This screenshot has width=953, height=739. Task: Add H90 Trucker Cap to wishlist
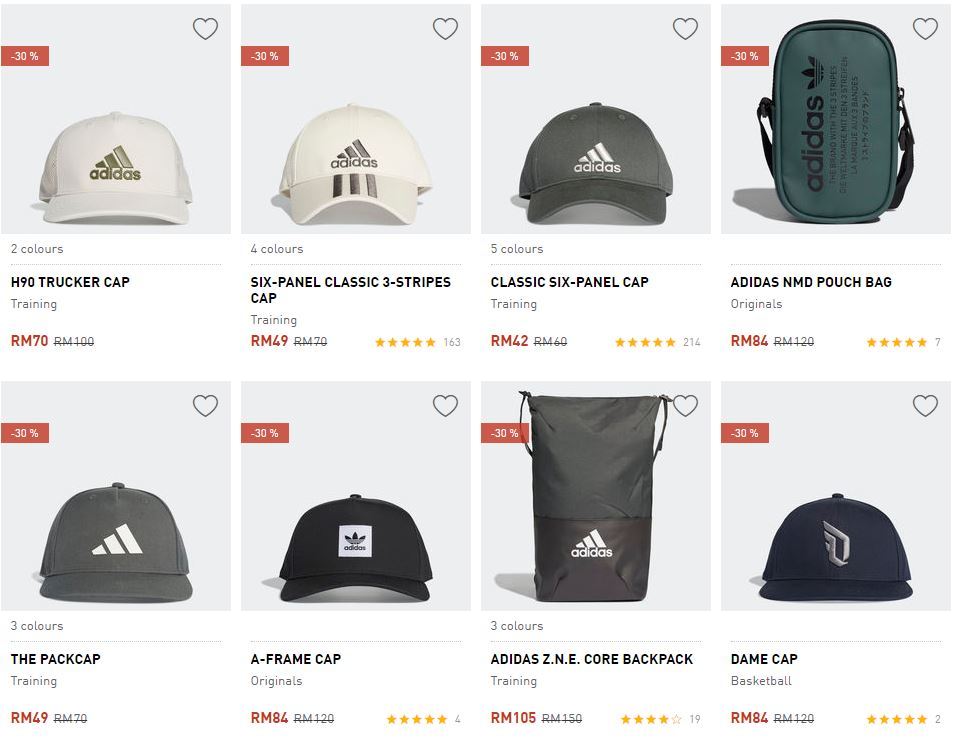[x=205, y=29]
